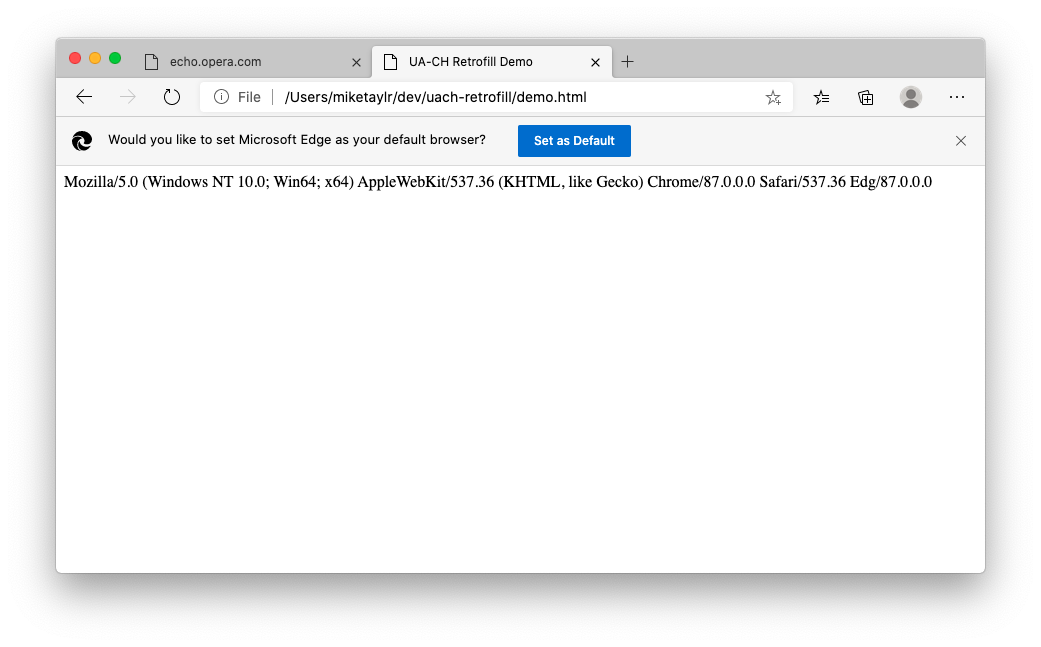
Task: Switch to the echo.opera.com tab
Action: point(240,61)
